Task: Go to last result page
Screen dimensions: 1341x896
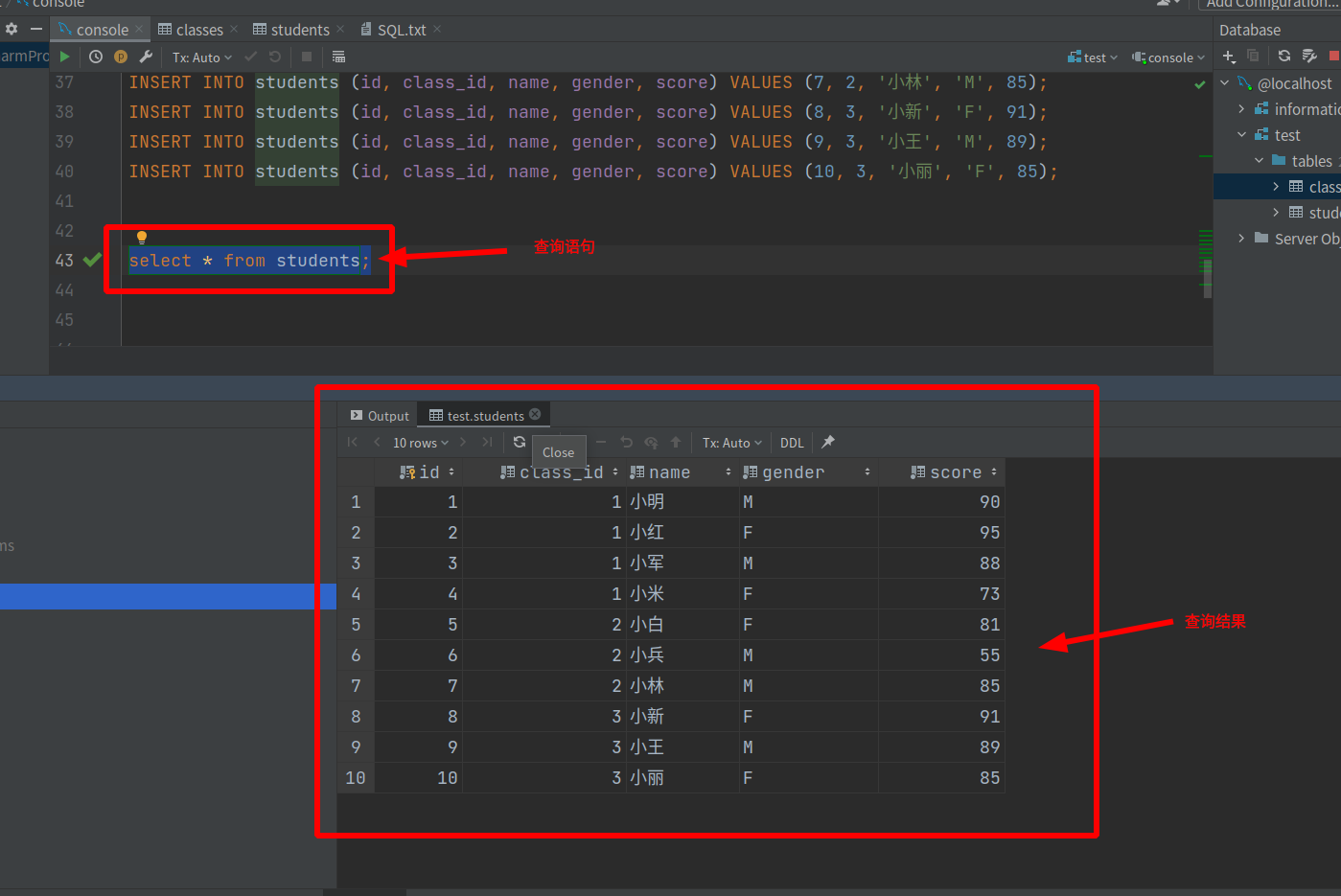Action: point(487,442)
